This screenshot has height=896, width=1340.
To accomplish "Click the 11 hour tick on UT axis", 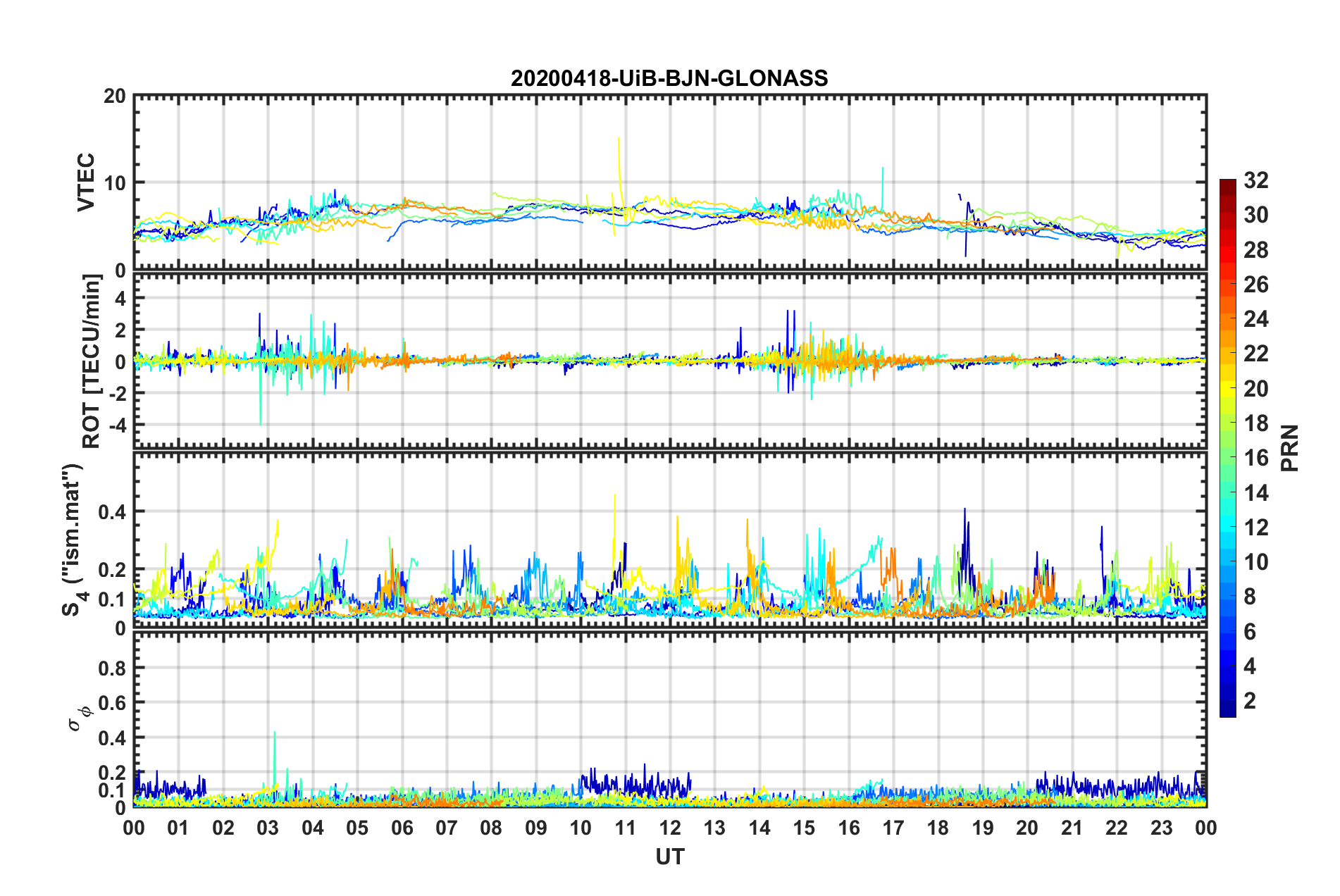I will [626, 828].
